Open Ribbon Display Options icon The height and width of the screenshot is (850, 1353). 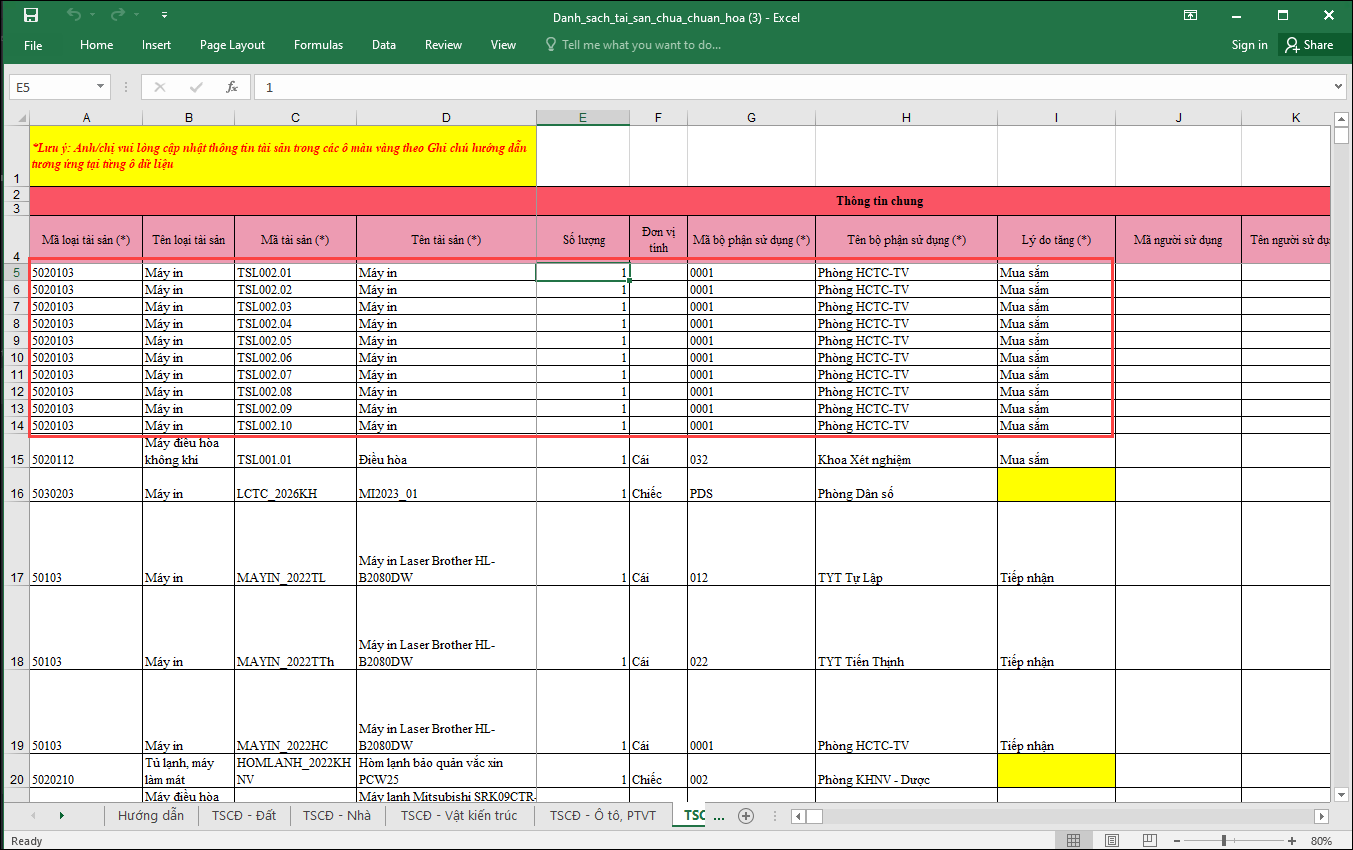pyautogui.click(x=1190, y=16)
